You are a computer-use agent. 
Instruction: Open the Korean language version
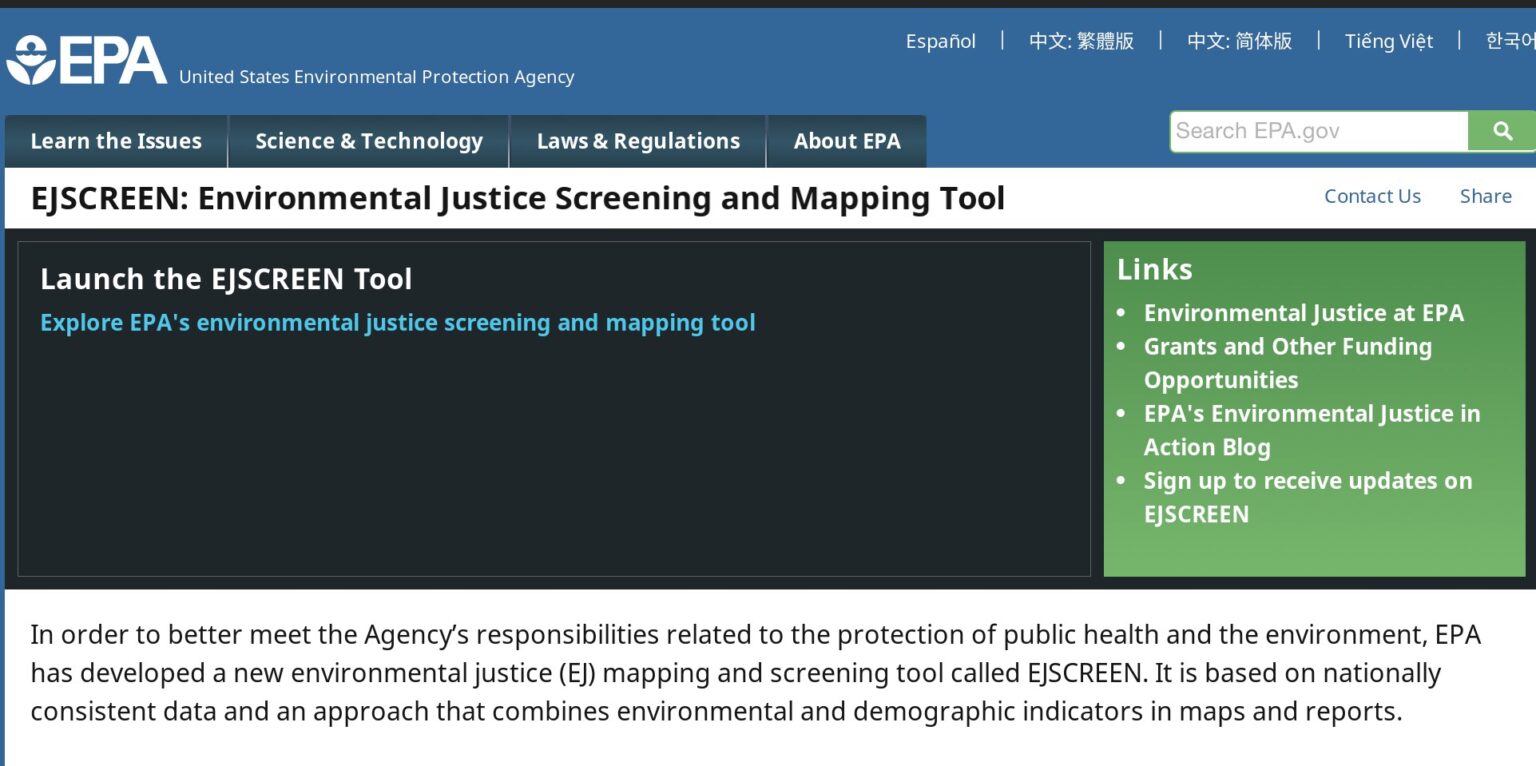pos(1510,41)
